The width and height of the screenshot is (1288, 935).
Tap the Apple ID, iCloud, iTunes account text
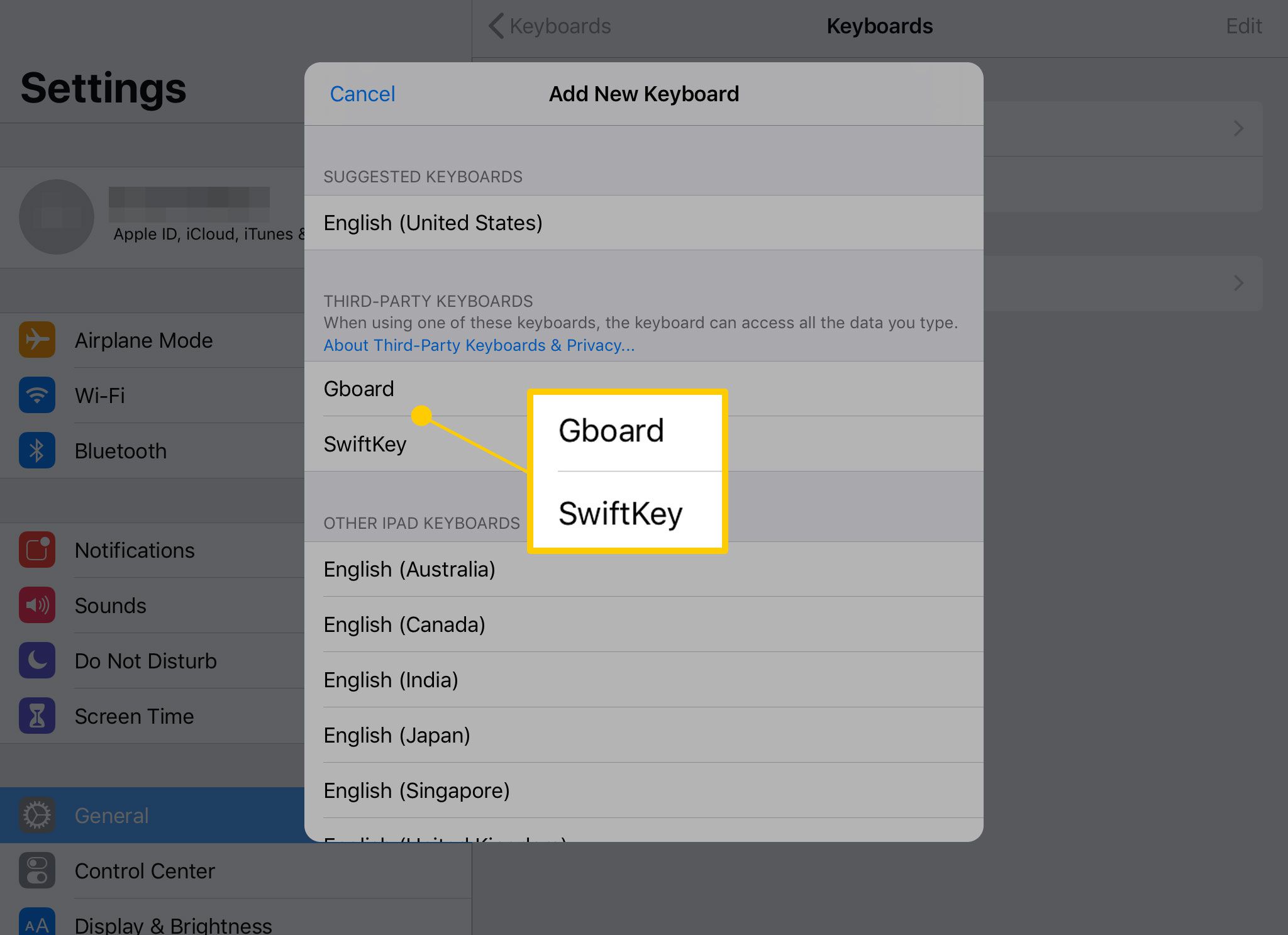tap(209, 234)
